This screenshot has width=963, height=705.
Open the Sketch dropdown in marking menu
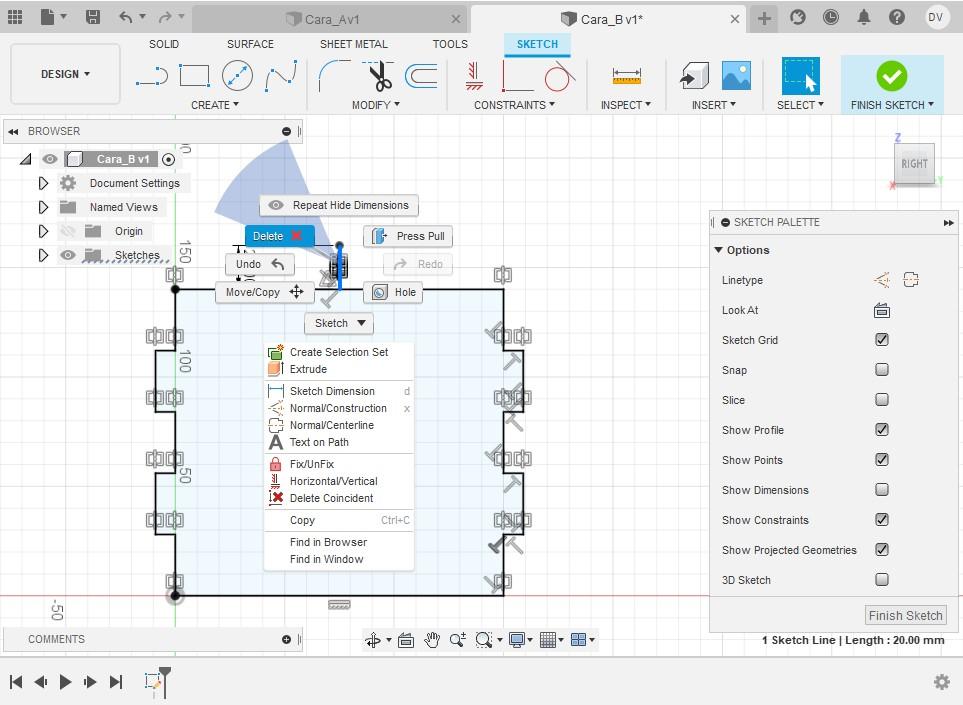coord(339,323)
